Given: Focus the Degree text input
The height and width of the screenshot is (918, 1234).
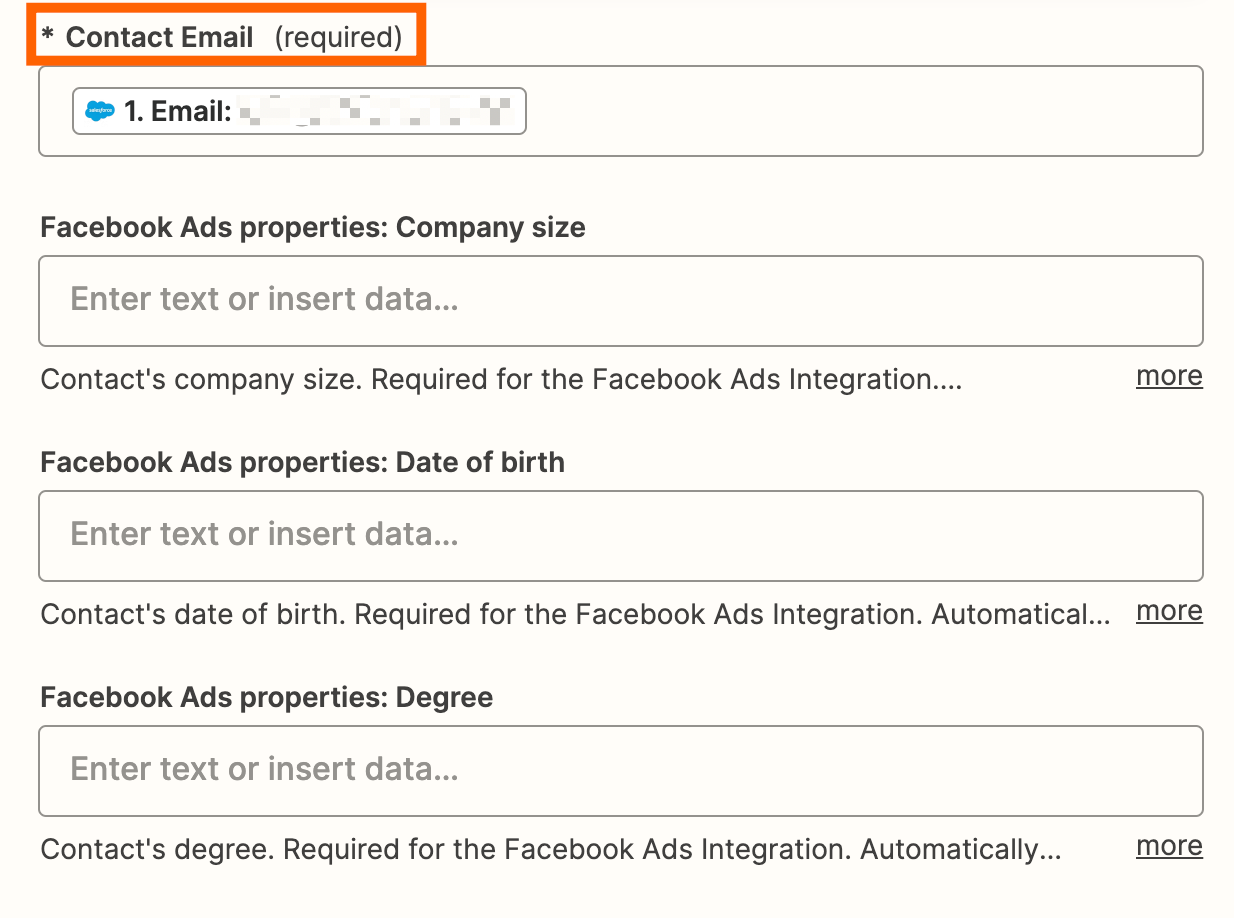Looking at the screenshot, I should point(620,770).
